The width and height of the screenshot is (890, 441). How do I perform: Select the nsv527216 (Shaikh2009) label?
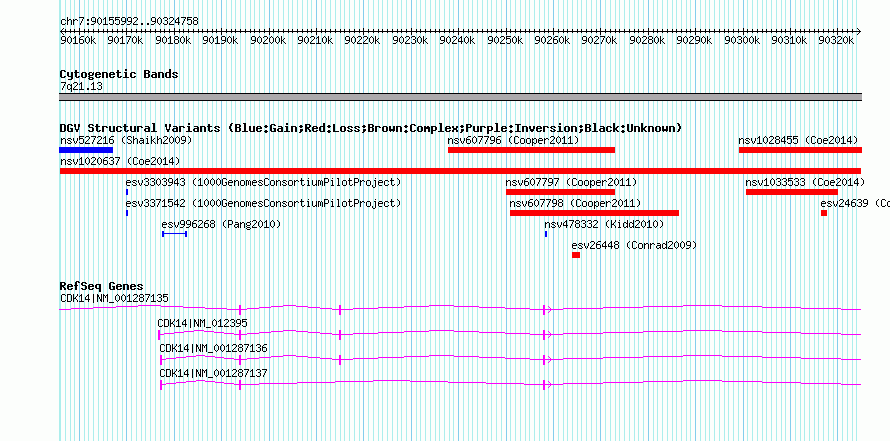coord(126,140)
